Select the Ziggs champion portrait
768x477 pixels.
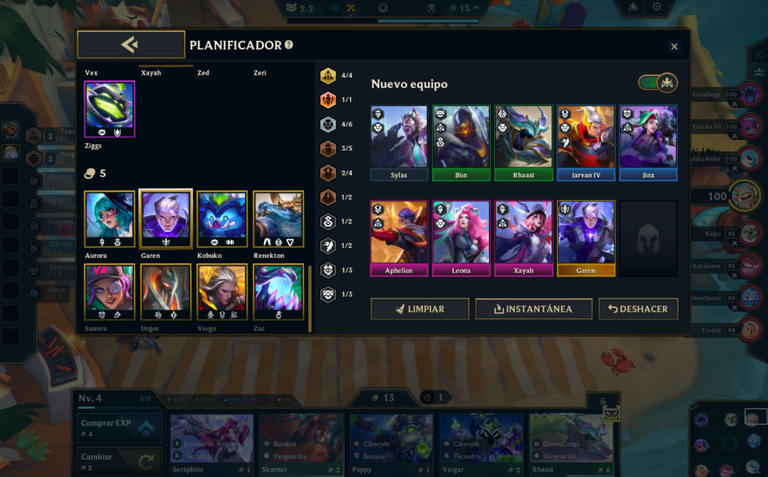[x=109, y=109]
